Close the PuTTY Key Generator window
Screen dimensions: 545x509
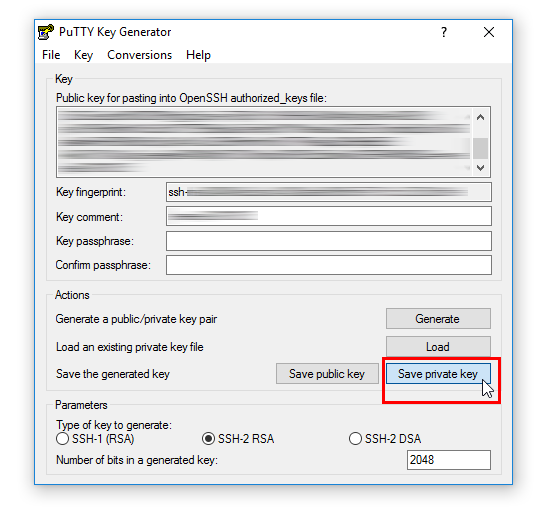coord(489,32)
